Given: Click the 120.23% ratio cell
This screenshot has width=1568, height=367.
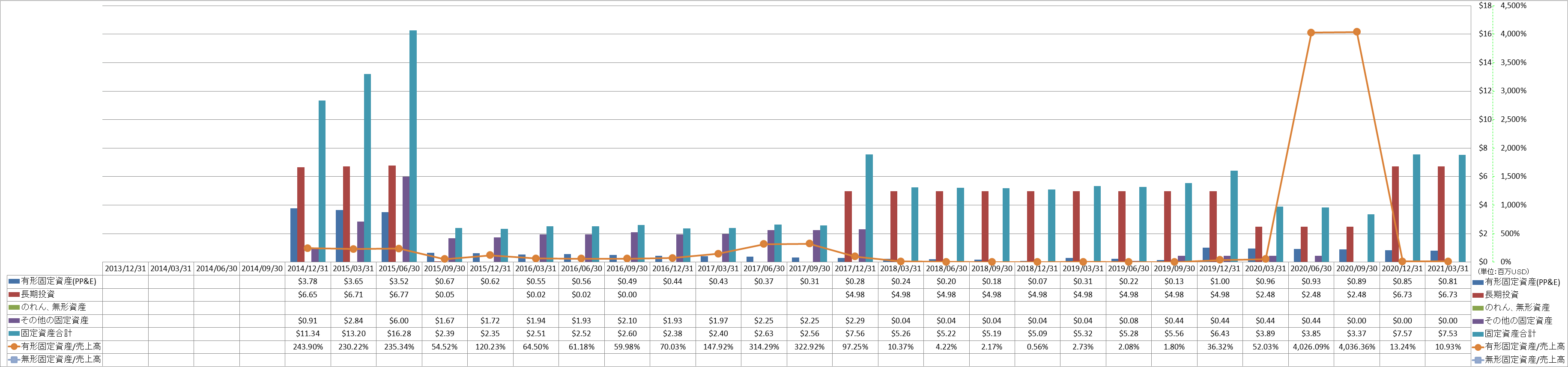Looking at the screenshot, I should pos(490,347).
